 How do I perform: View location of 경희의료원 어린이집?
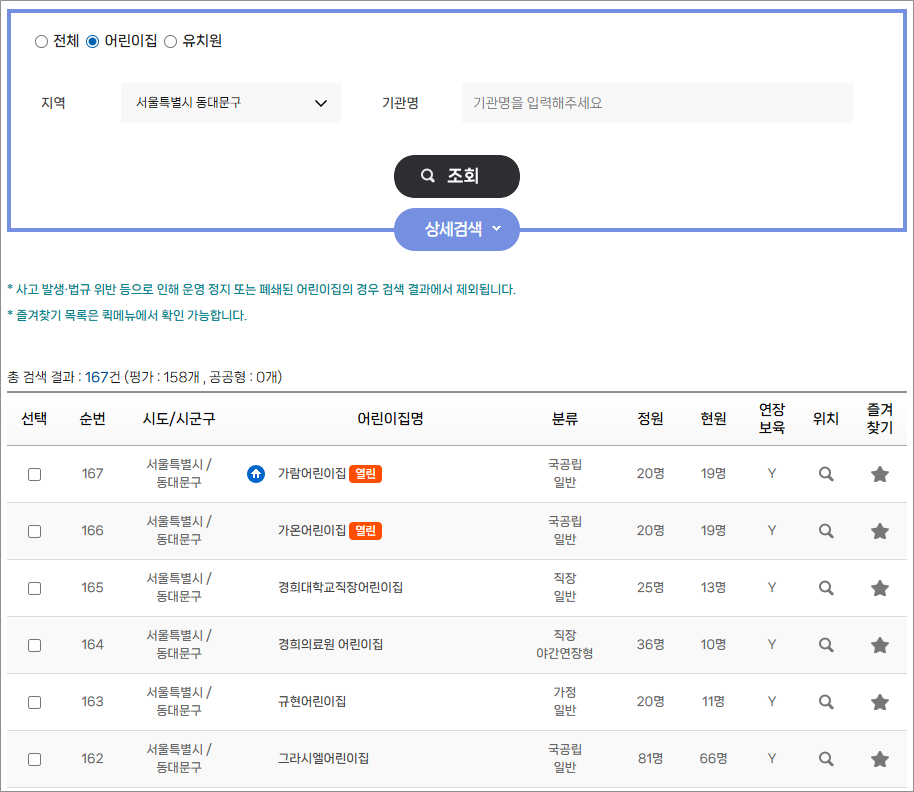826,645
